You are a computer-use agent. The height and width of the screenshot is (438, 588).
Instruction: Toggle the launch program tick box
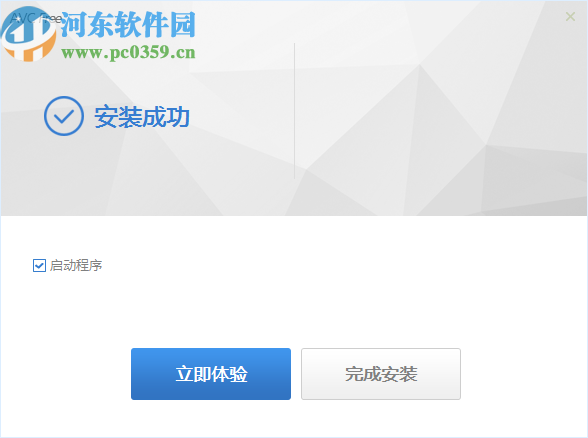point(39,266)
